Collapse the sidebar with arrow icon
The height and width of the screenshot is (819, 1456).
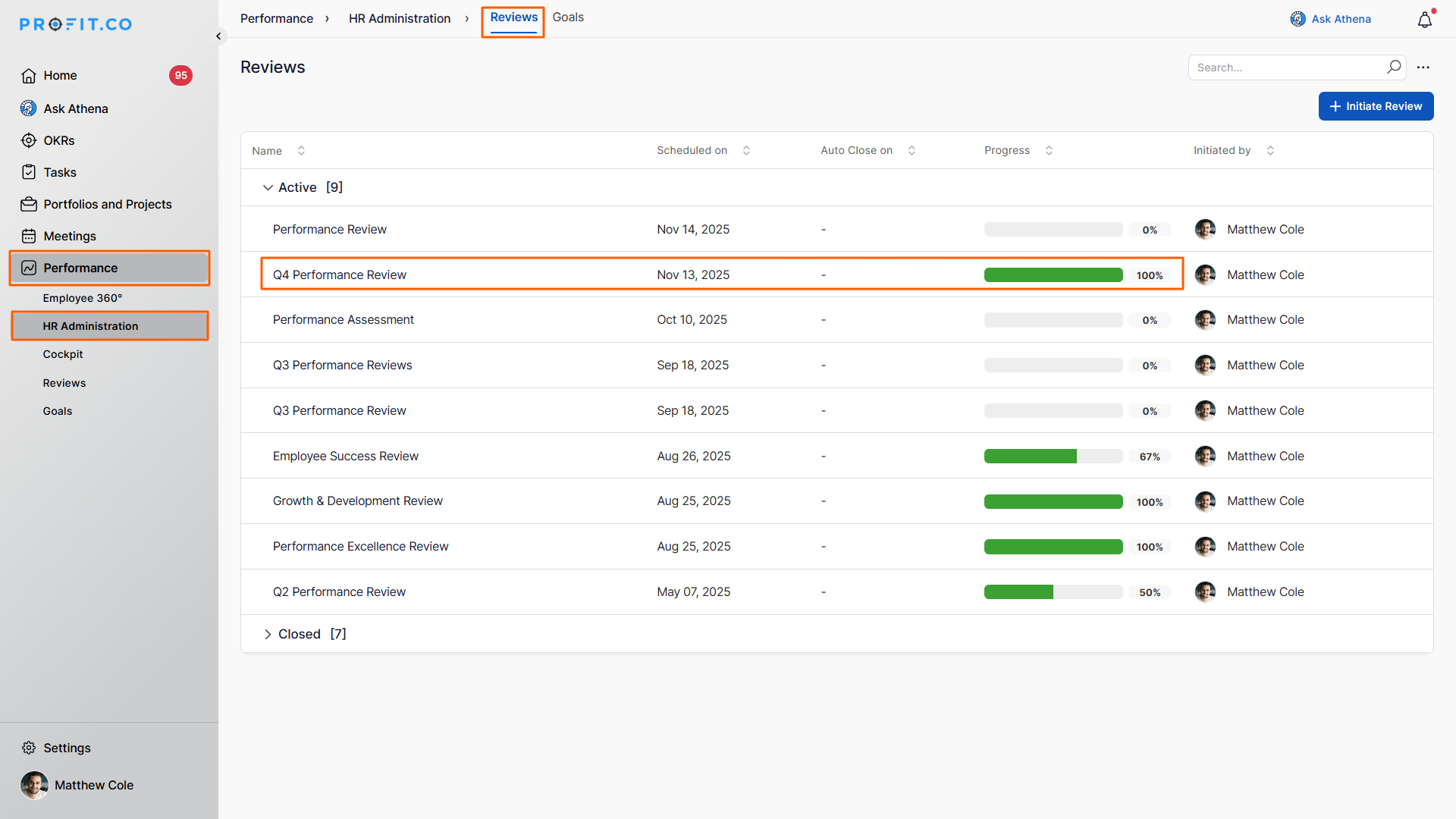point(218,36)
